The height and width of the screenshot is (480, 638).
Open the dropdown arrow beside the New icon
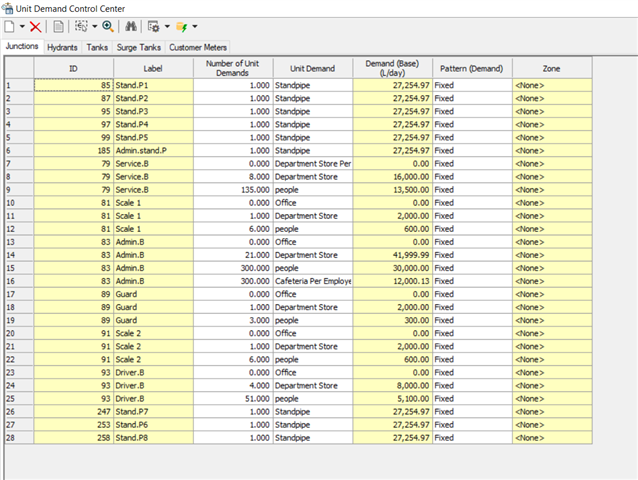pos(22,27)
